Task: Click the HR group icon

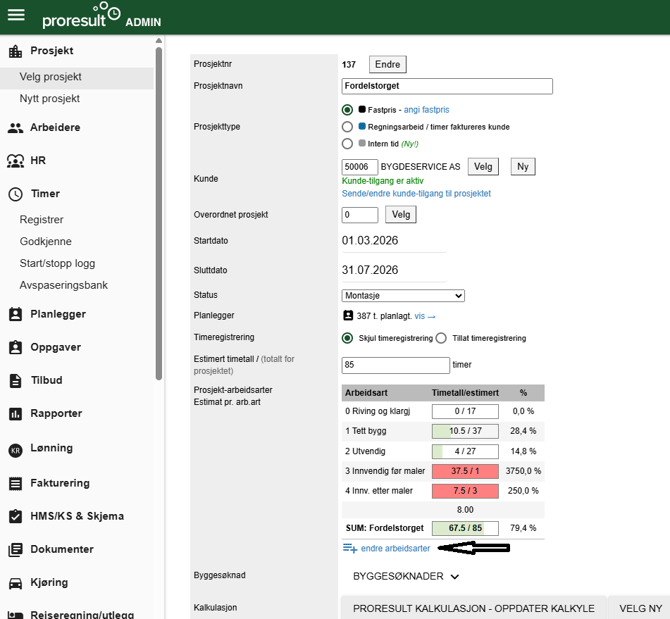Action: point(15,161)
